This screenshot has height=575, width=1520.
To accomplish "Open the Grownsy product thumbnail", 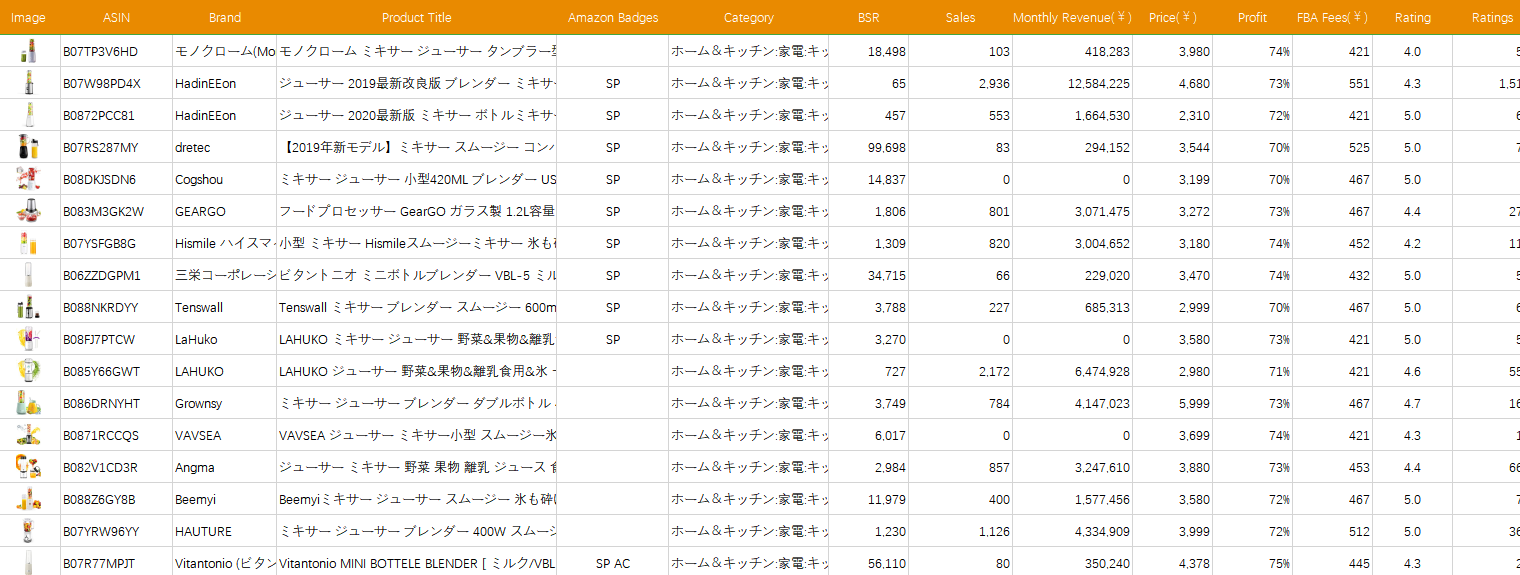I will (27, 403).
